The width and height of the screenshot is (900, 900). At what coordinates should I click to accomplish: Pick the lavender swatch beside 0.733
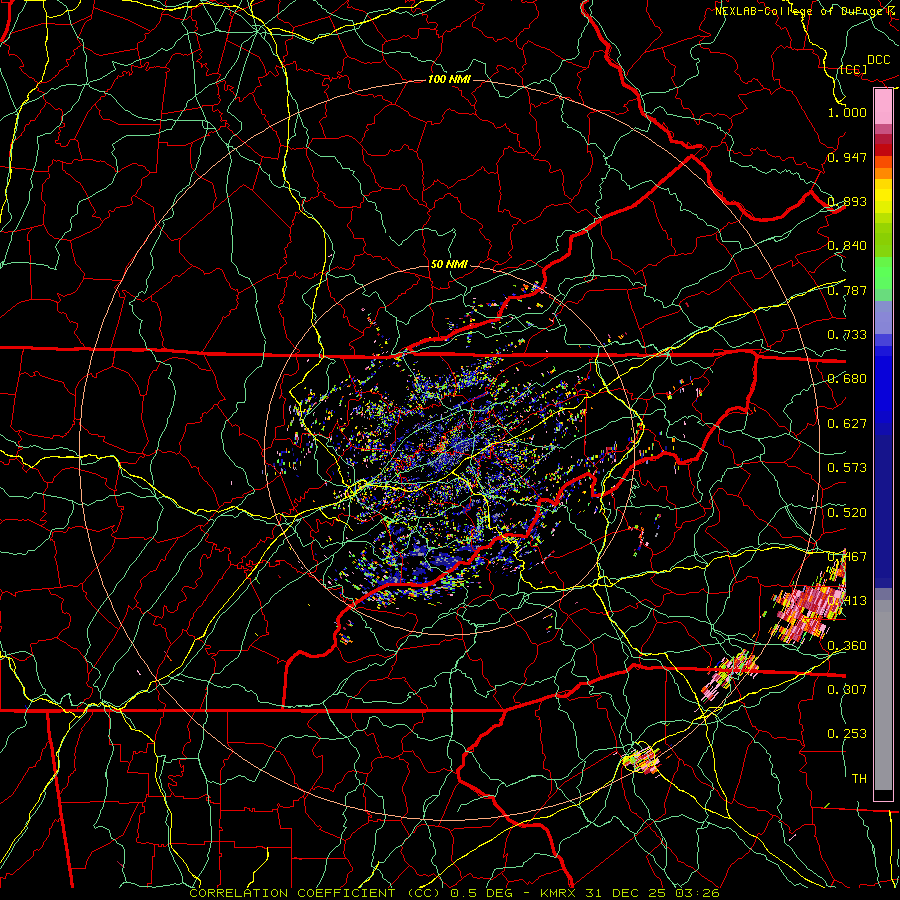pyautogui.click(x=883, y=317)
